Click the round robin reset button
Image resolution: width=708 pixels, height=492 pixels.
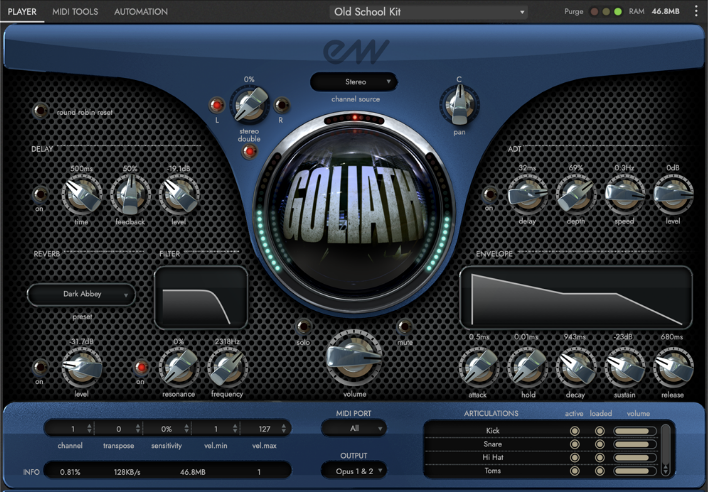click(x=41, y=111)
